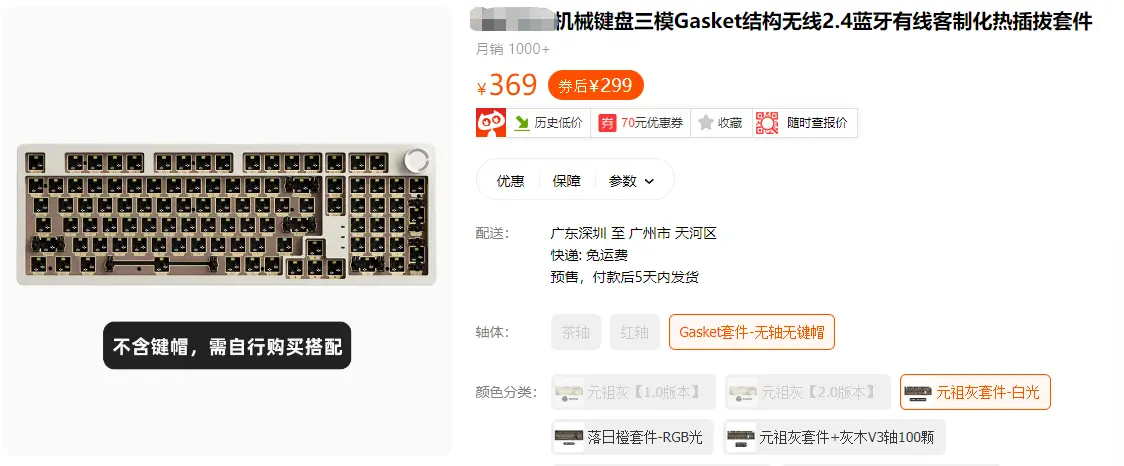
Task: Click the 落日橙套件-RGB光 swatch thumbnail icon
Action: (568, 437)
